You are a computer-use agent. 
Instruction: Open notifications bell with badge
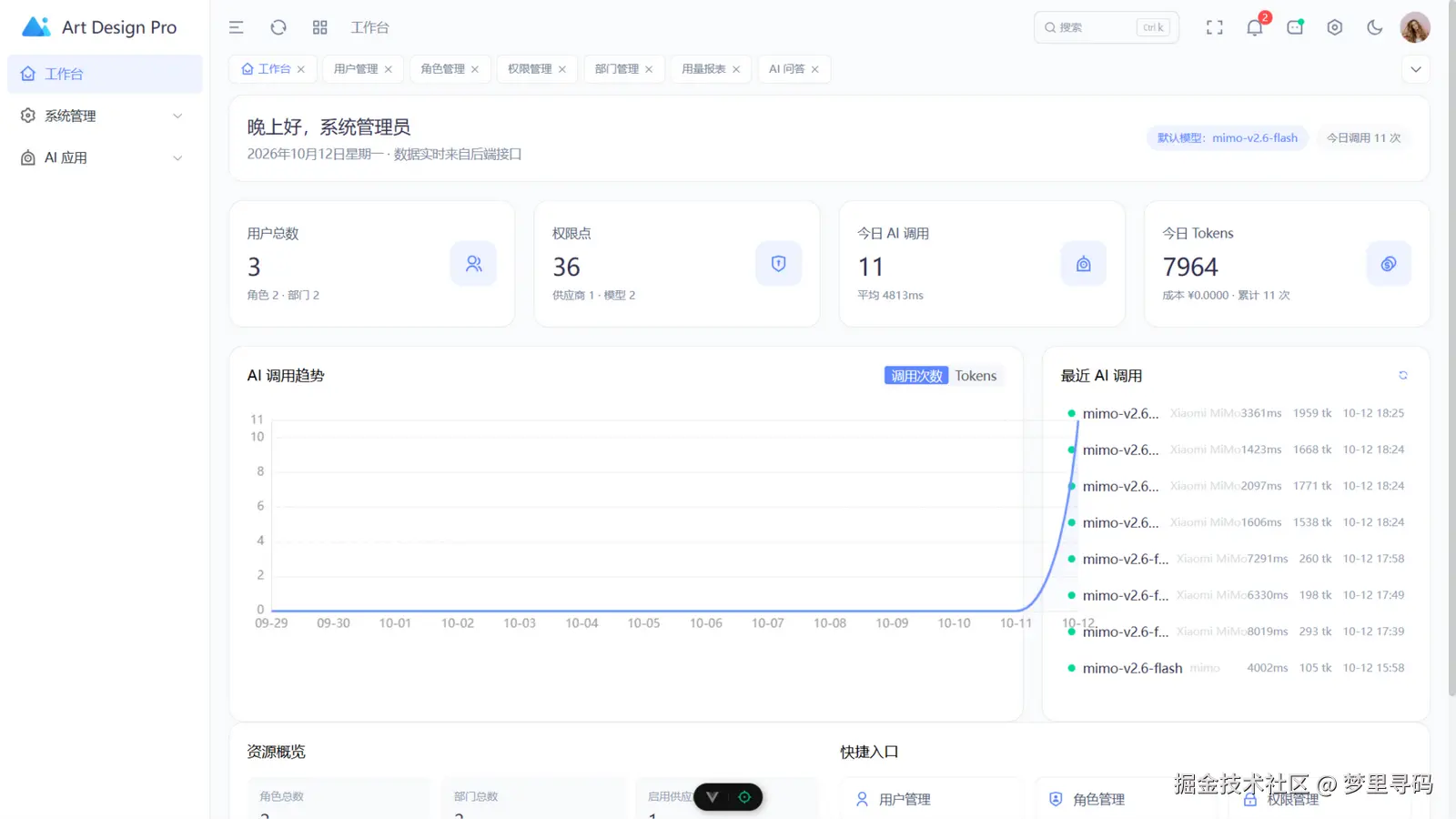pyautogui.click(x=1256, y=25)
